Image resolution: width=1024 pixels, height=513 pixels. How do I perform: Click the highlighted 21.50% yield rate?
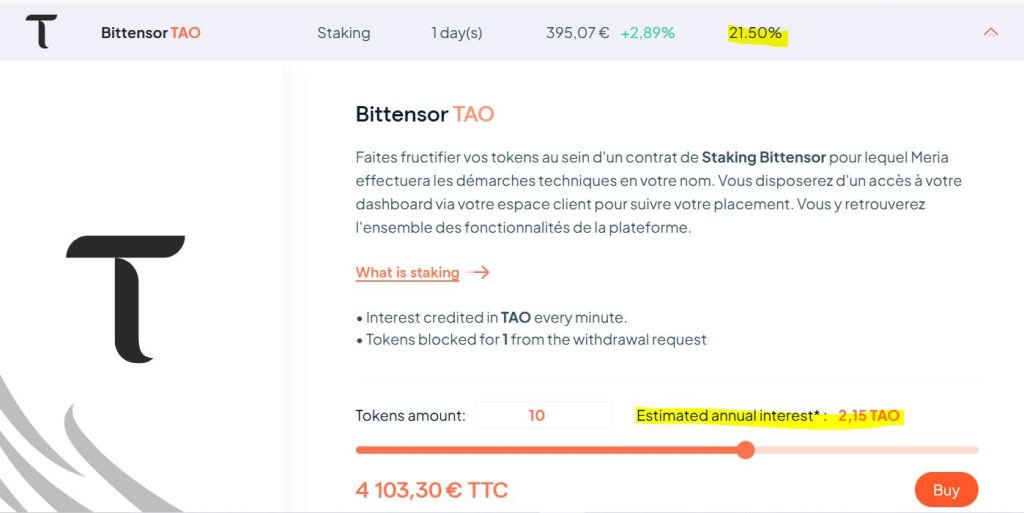point(755,33)
